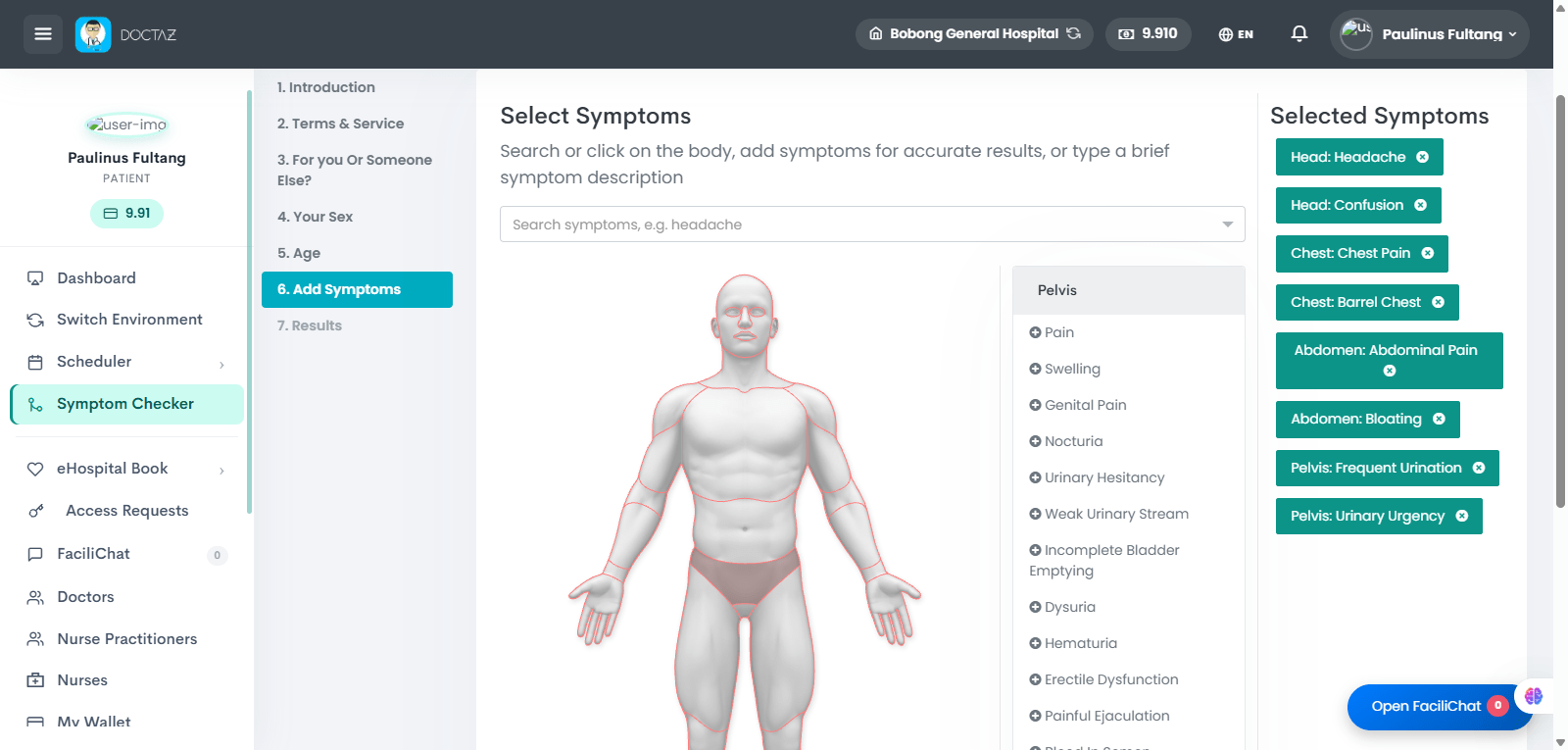Click the Pelvis section header
This screenshot has height=750, width=1568.
(x=1129, y=290)
